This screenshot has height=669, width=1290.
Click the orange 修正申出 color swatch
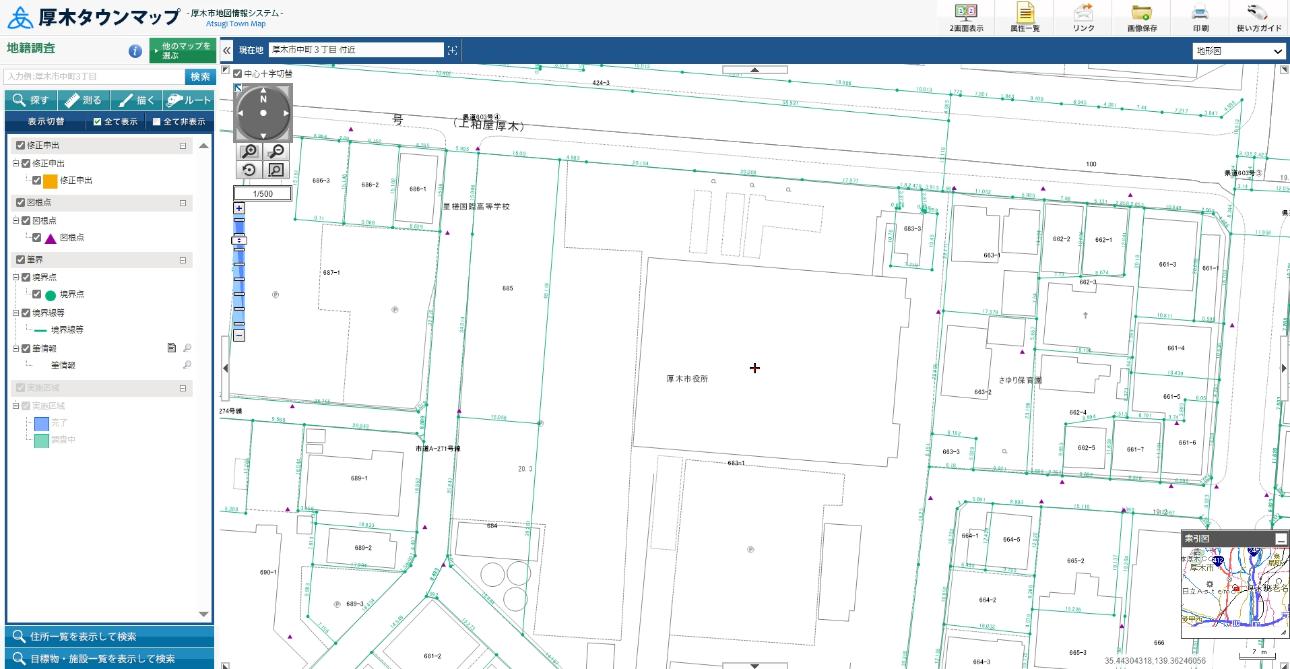pyautogui.click(x=50, y=181)
